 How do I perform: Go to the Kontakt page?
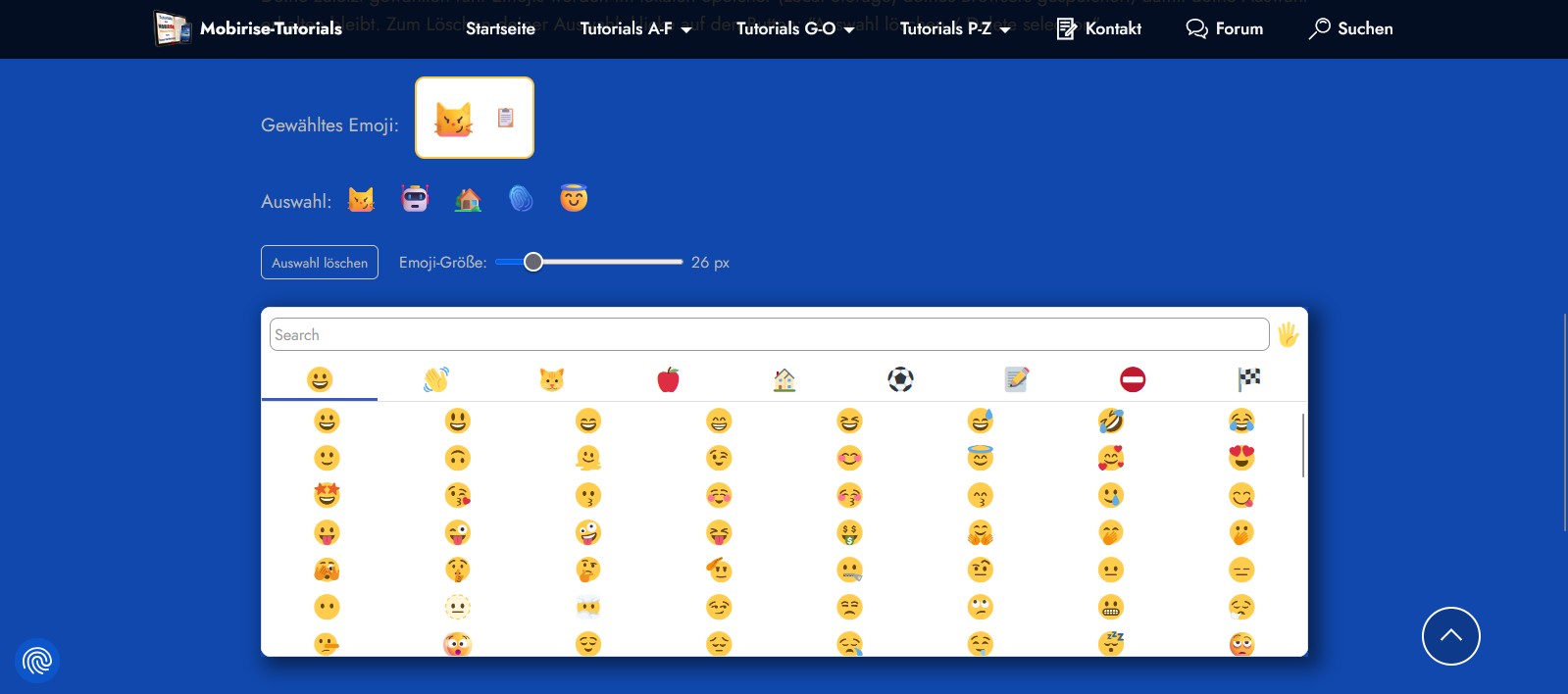point(1098,29)
